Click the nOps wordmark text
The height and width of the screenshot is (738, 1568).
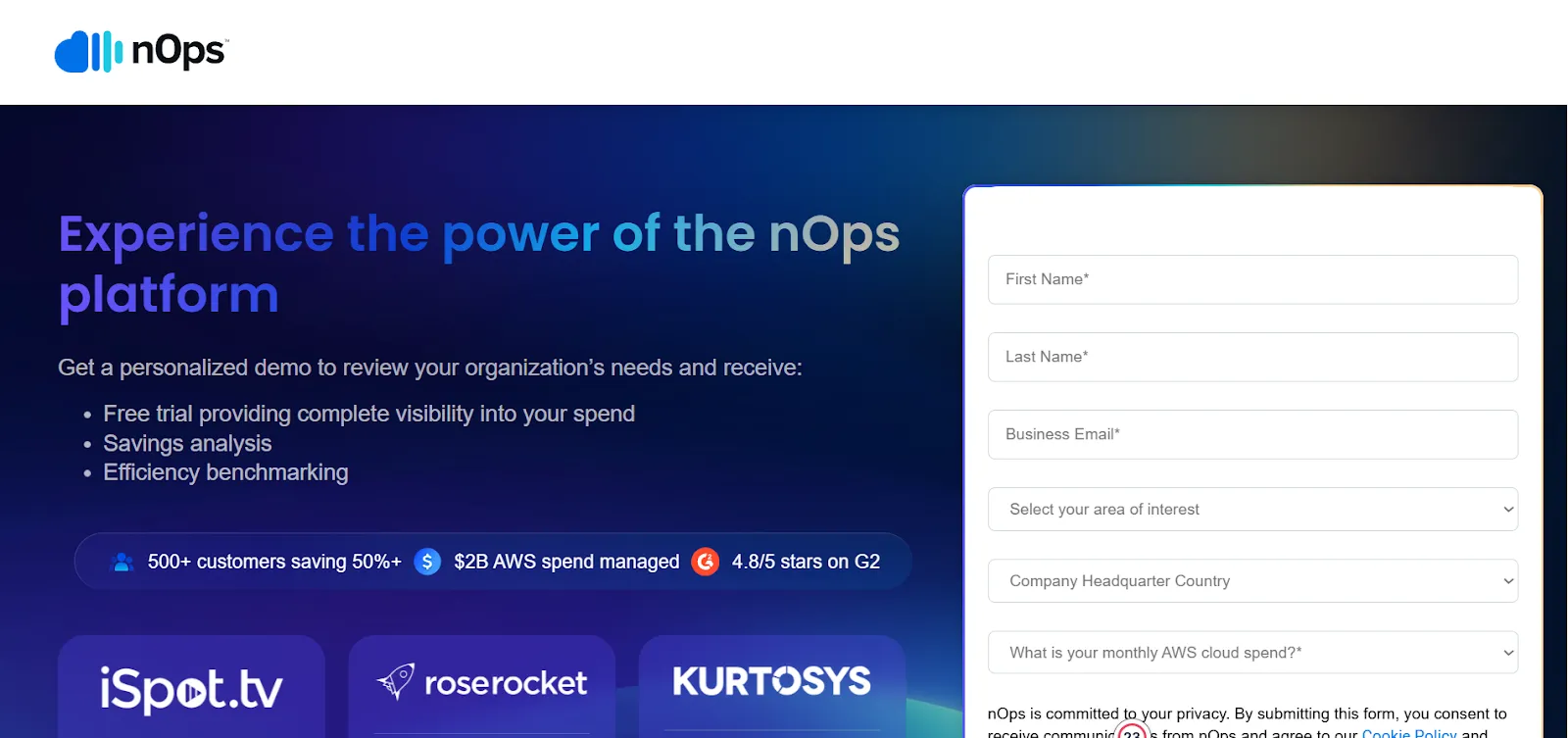(179, 51)
